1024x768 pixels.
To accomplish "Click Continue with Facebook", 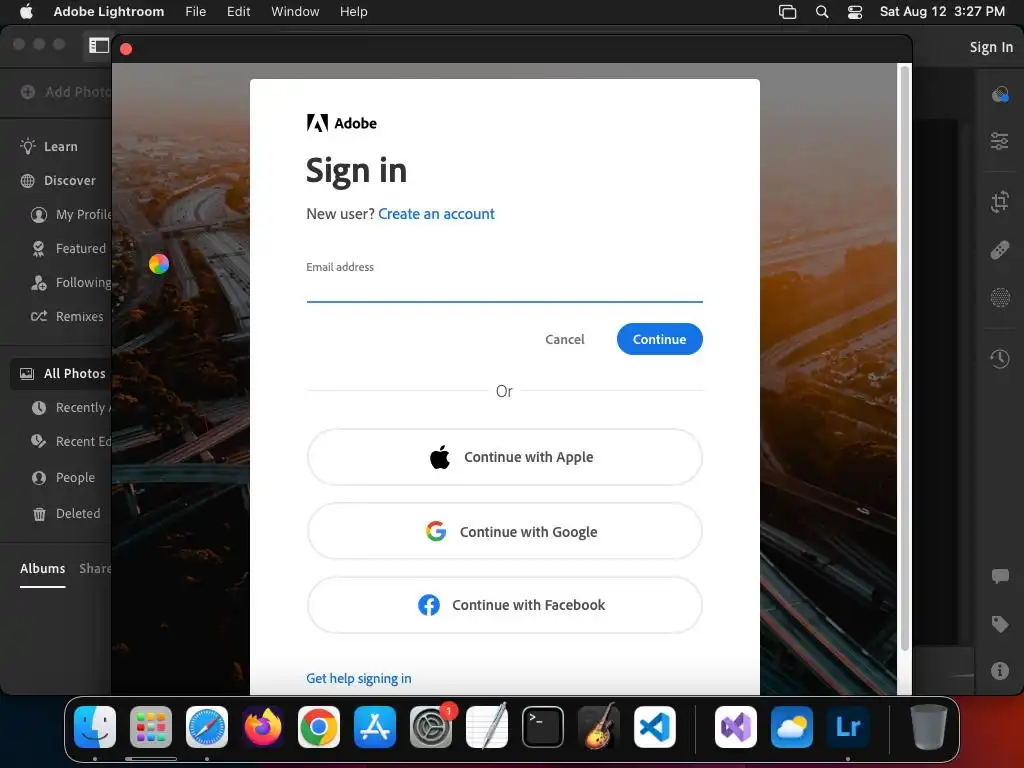I will (x=504, y=605).
